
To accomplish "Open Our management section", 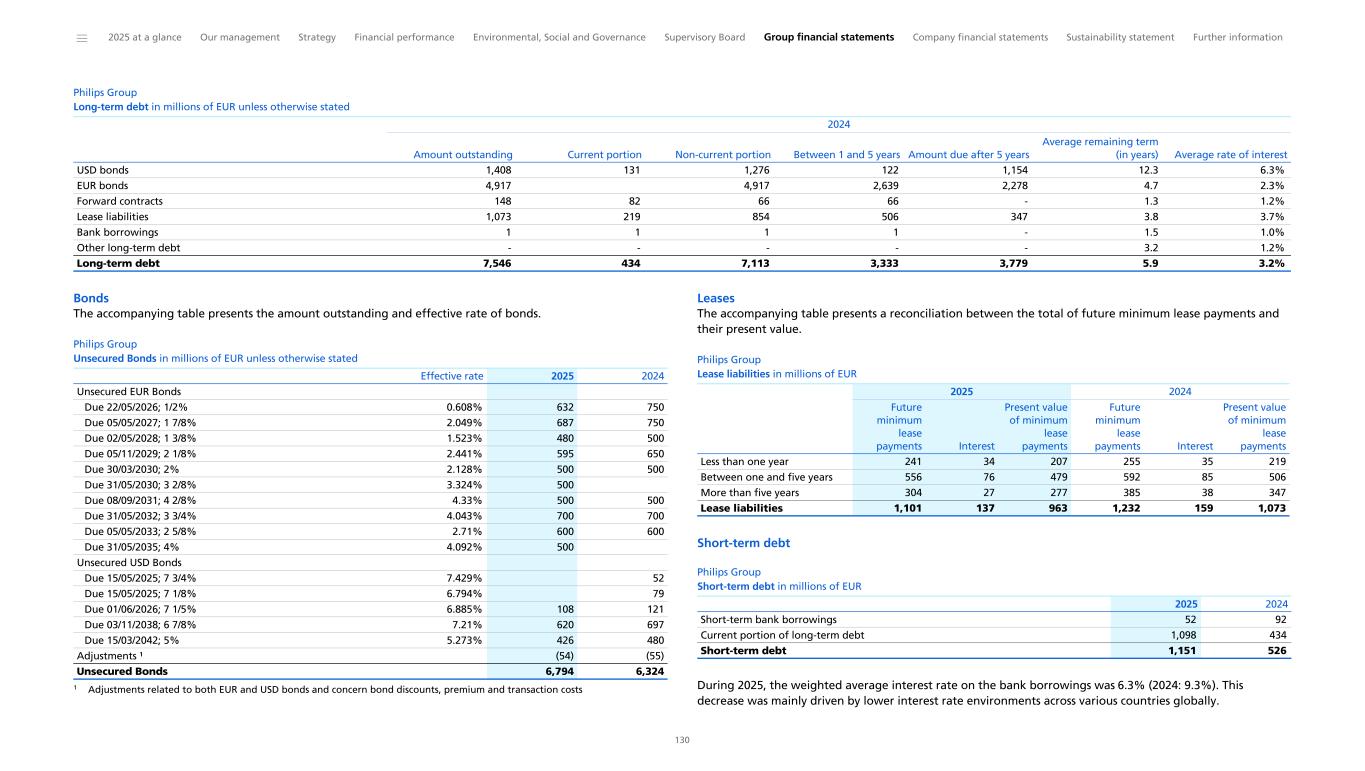I will click(x=240, y=37).
